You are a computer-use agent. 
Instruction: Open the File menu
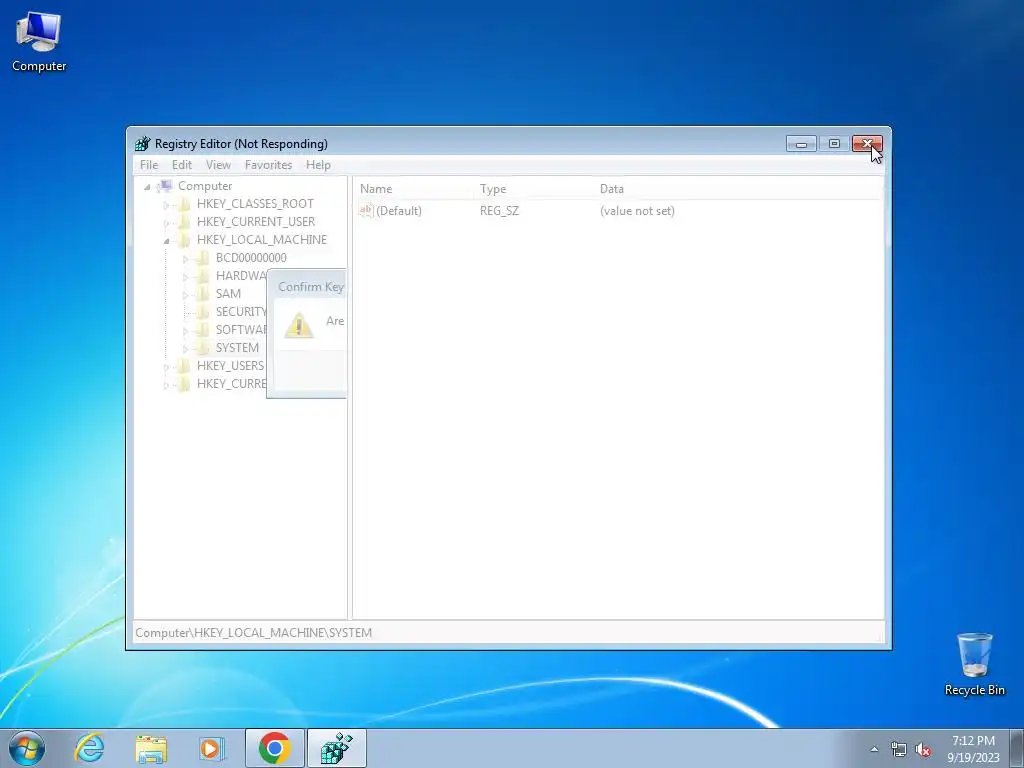pos(149,165)
